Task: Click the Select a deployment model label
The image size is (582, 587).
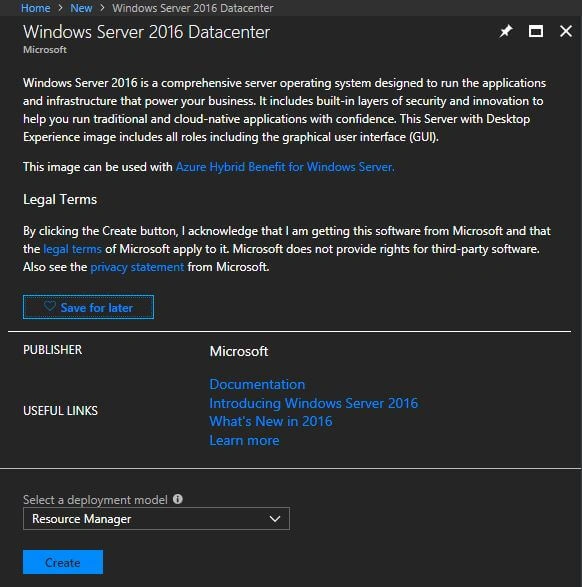Action: 95,500
